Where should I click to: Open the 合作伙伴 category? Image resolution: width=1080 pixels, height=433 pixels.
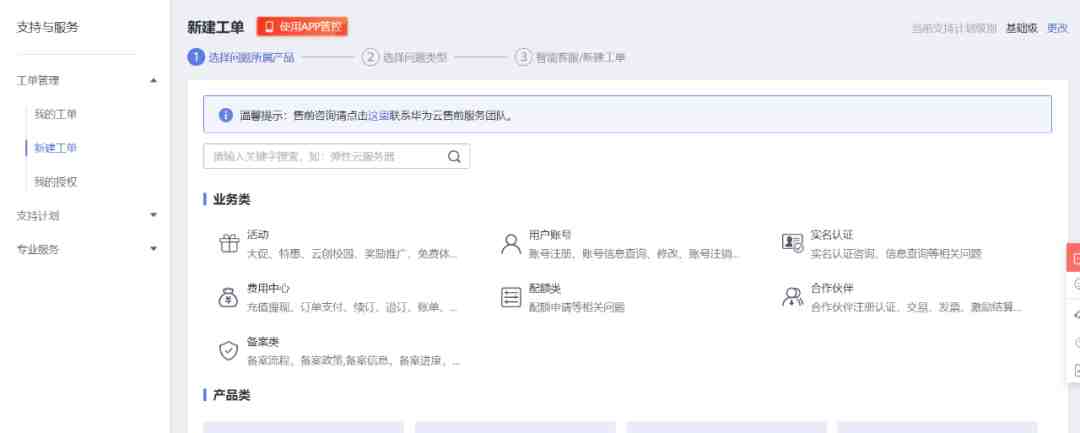(x=832, y=288)
